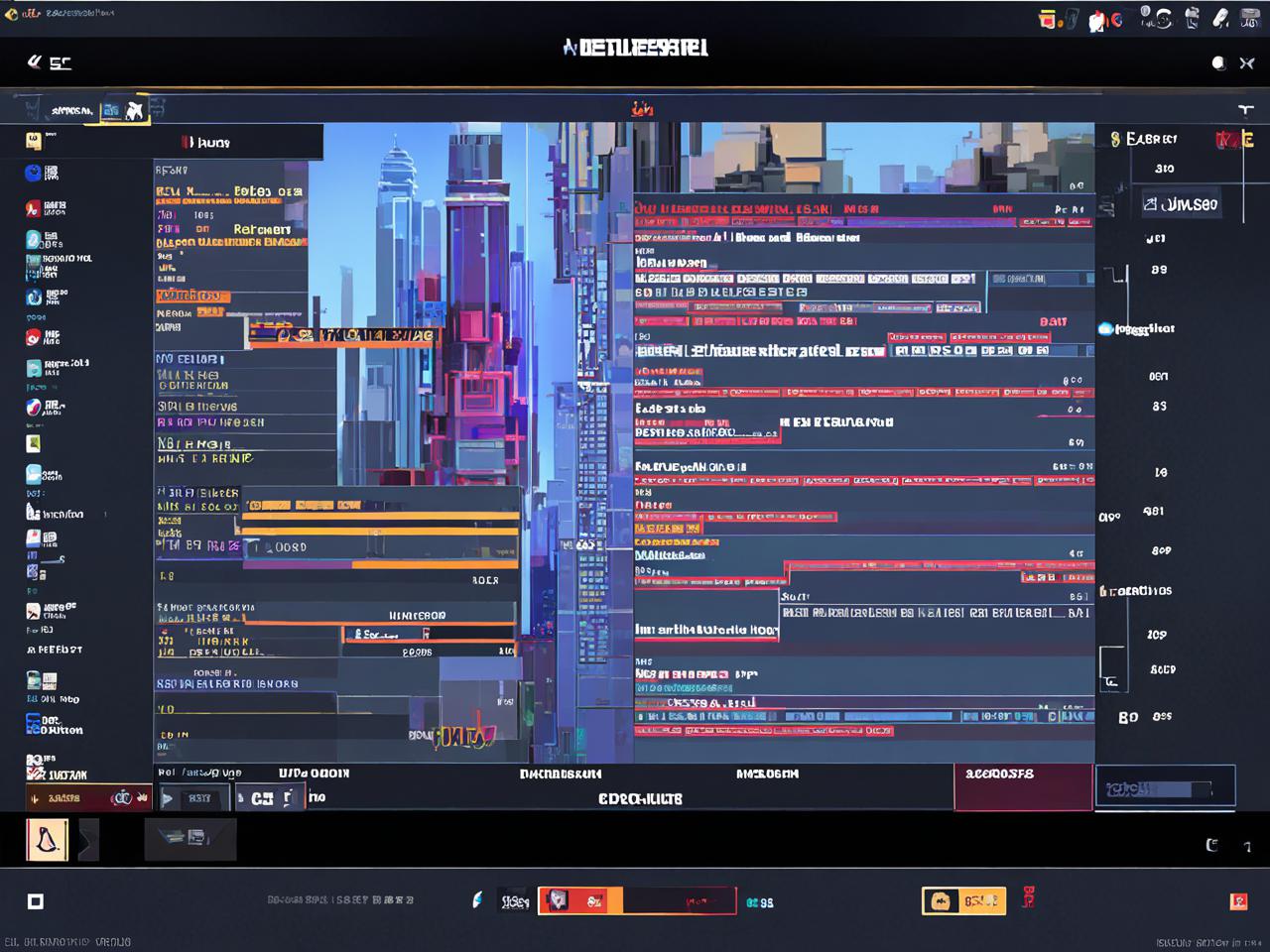This screenshot has width=1270, height=952.
Task: Click the orange flame icon in center toolbar
Action: [642, 109]
